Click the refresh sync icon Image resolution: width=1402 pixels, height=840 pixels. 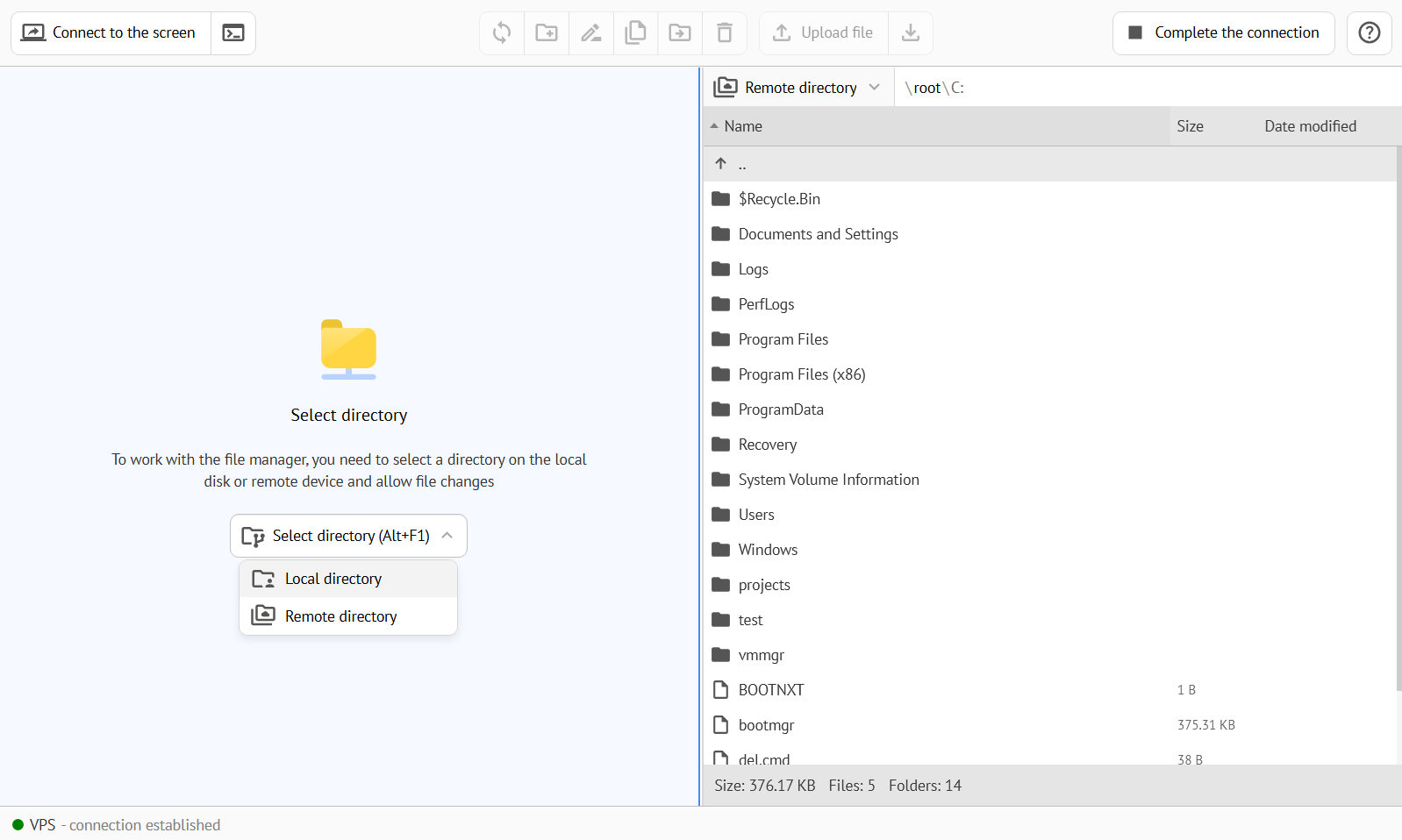point(502,33)
